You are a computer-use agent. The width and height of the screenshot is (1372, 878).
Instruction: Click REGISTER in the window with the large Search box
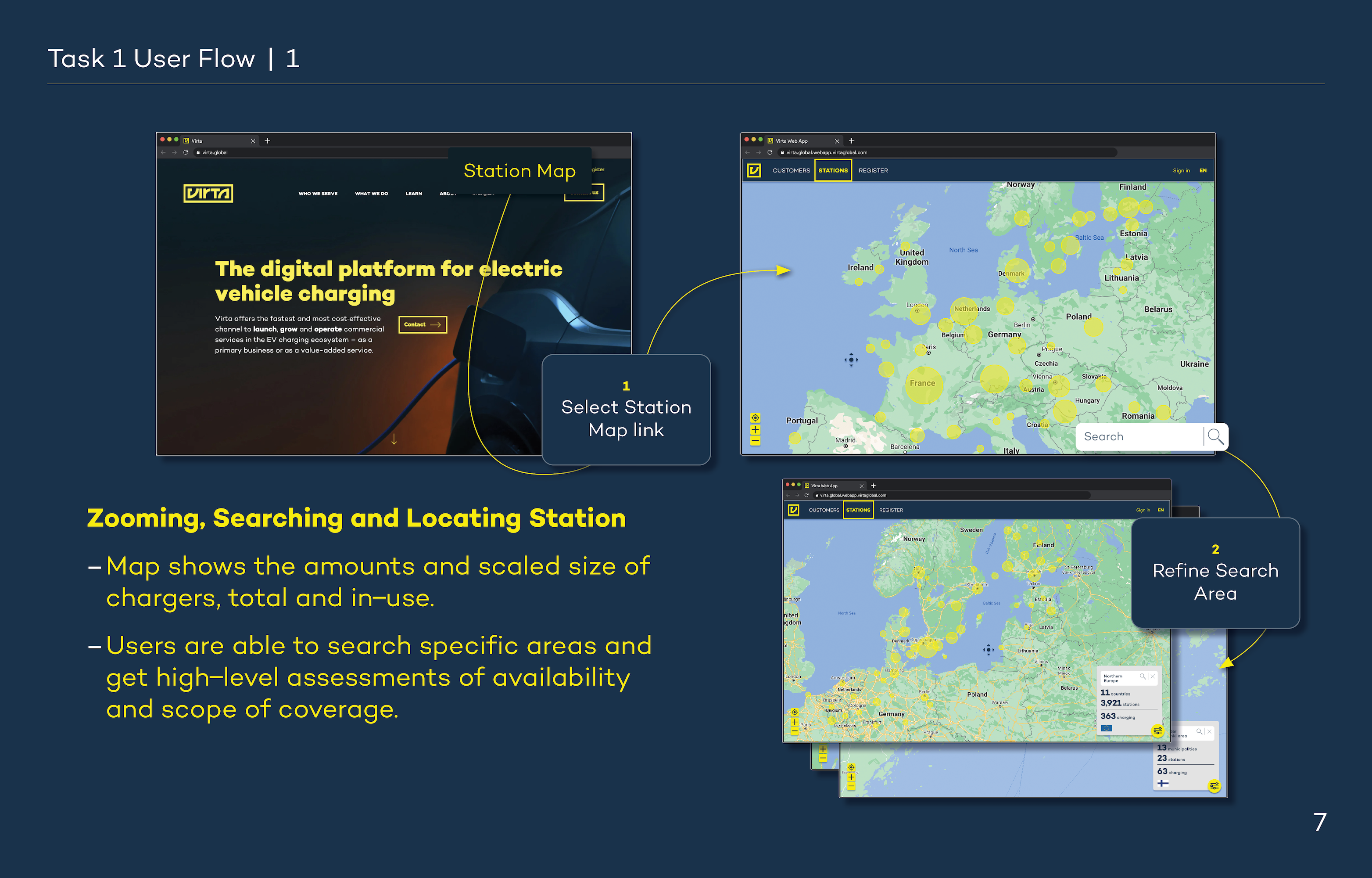(x=873, y=170)
